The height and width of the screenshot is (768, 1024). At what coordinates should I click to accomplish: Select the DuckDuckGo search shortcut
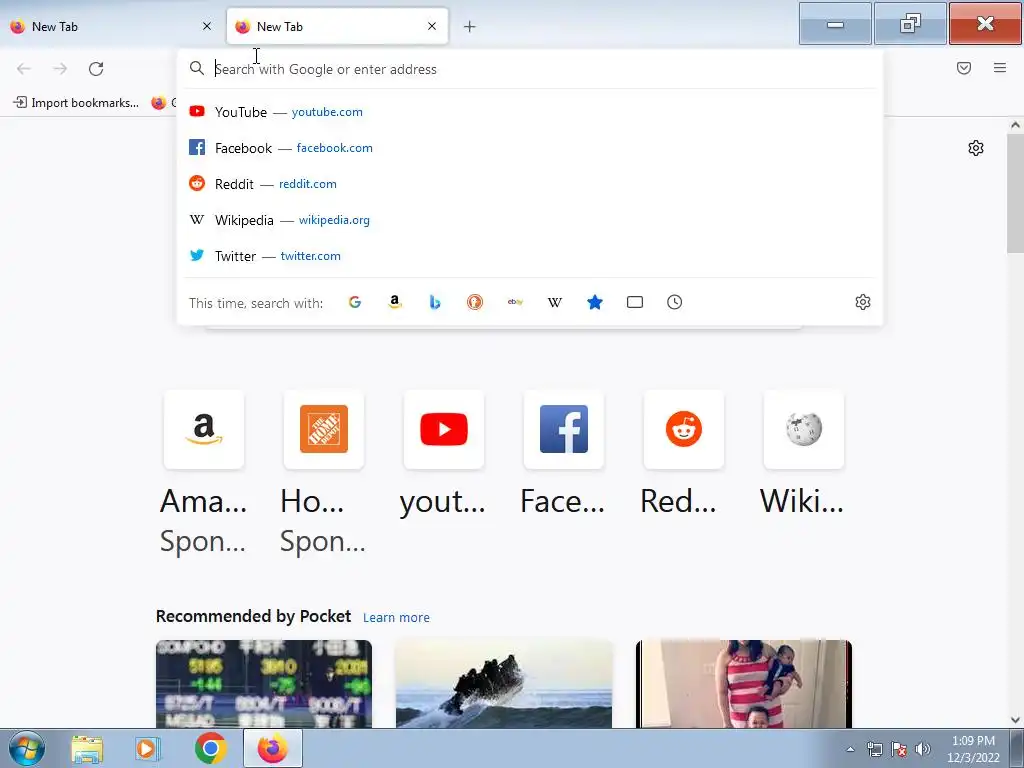[x=475, y=302]
